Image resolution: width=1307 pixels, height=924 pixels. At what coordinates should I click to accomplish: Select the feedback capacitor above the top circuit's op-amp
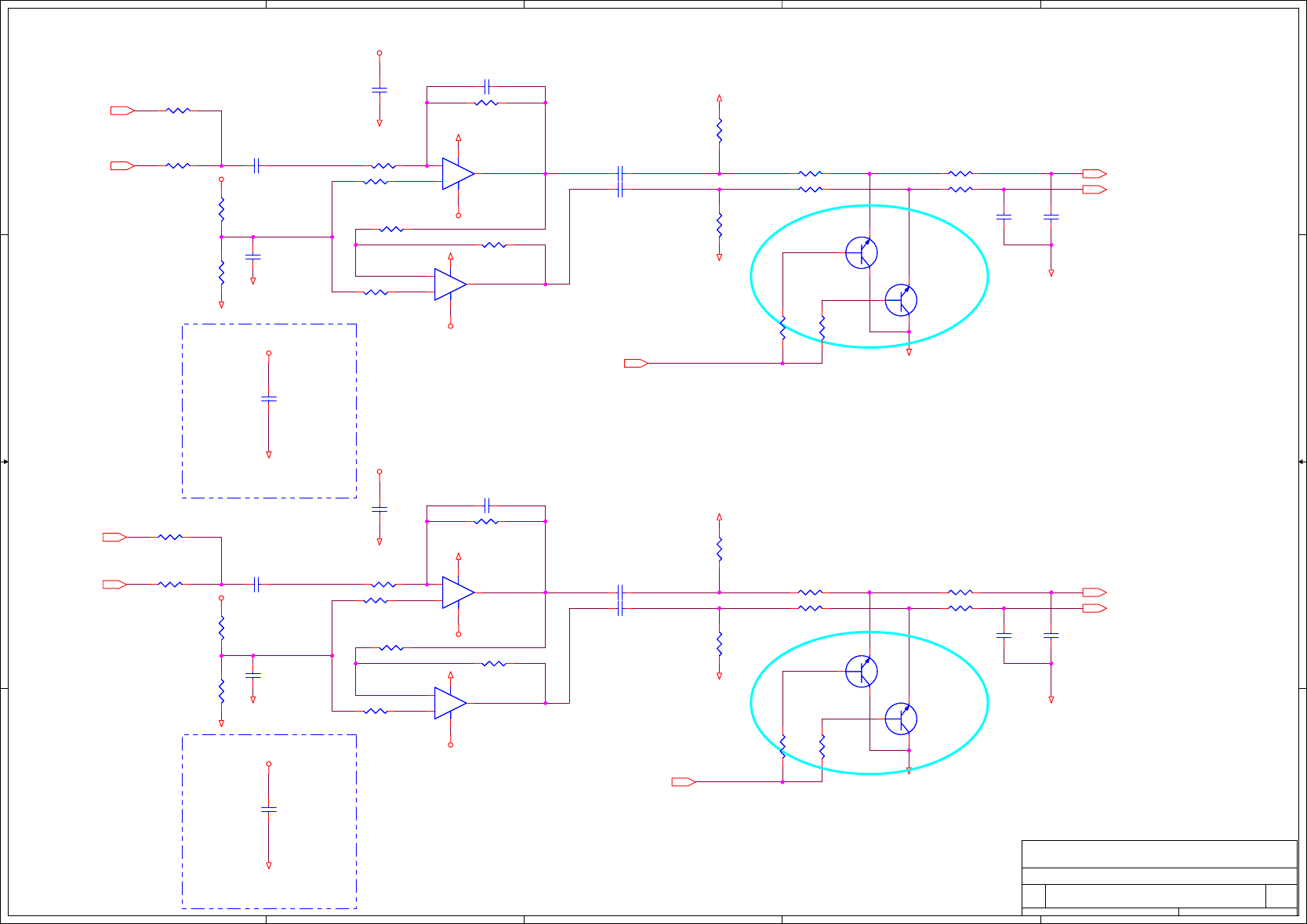(487, 86)
